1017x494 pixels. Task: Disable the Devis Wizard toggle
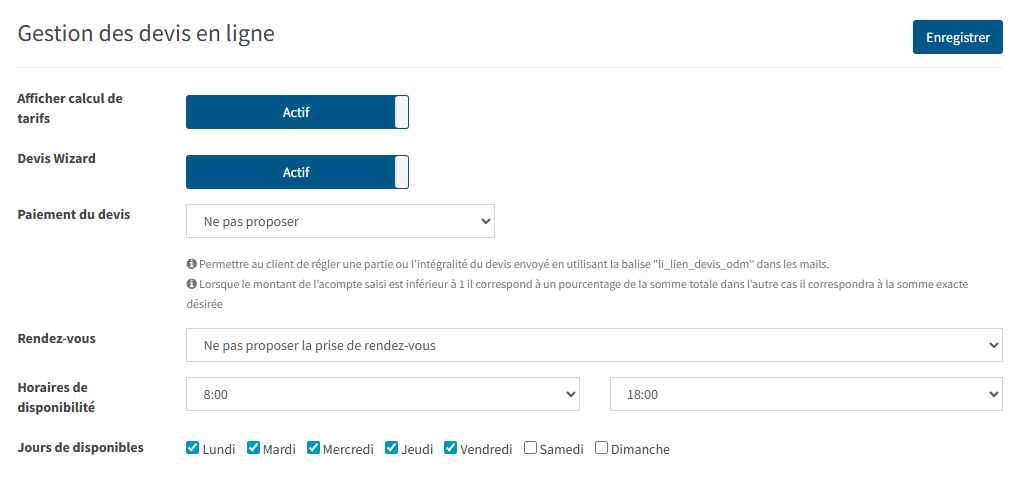click(297, 172)
